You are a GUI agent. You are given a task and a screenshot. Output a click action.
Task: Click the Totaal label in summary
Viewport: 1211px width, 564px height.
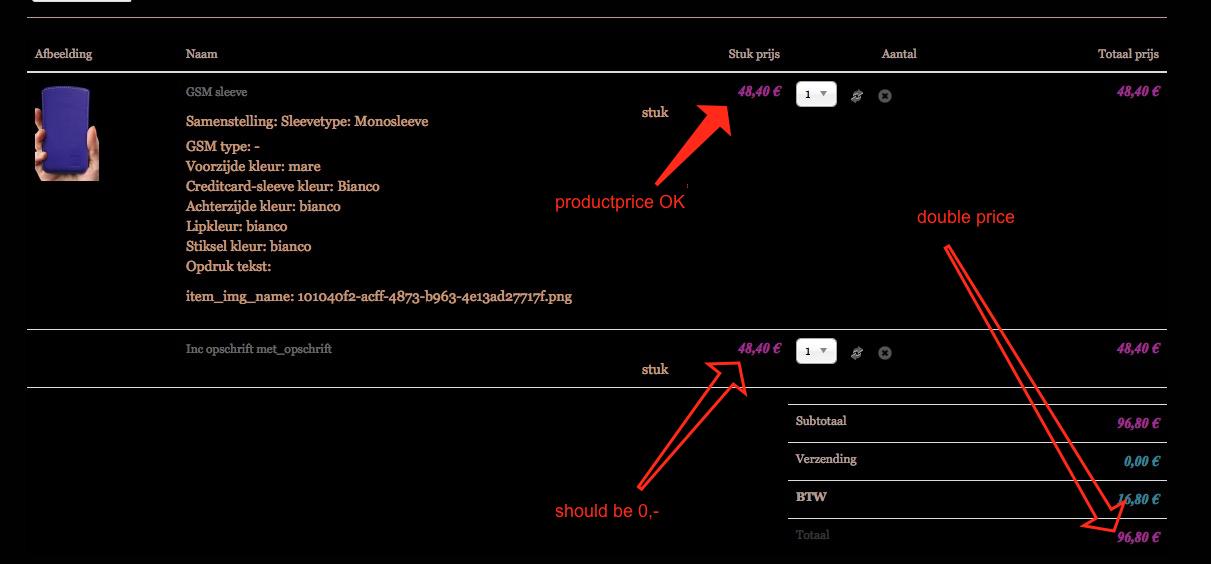(x=812, y=536)
